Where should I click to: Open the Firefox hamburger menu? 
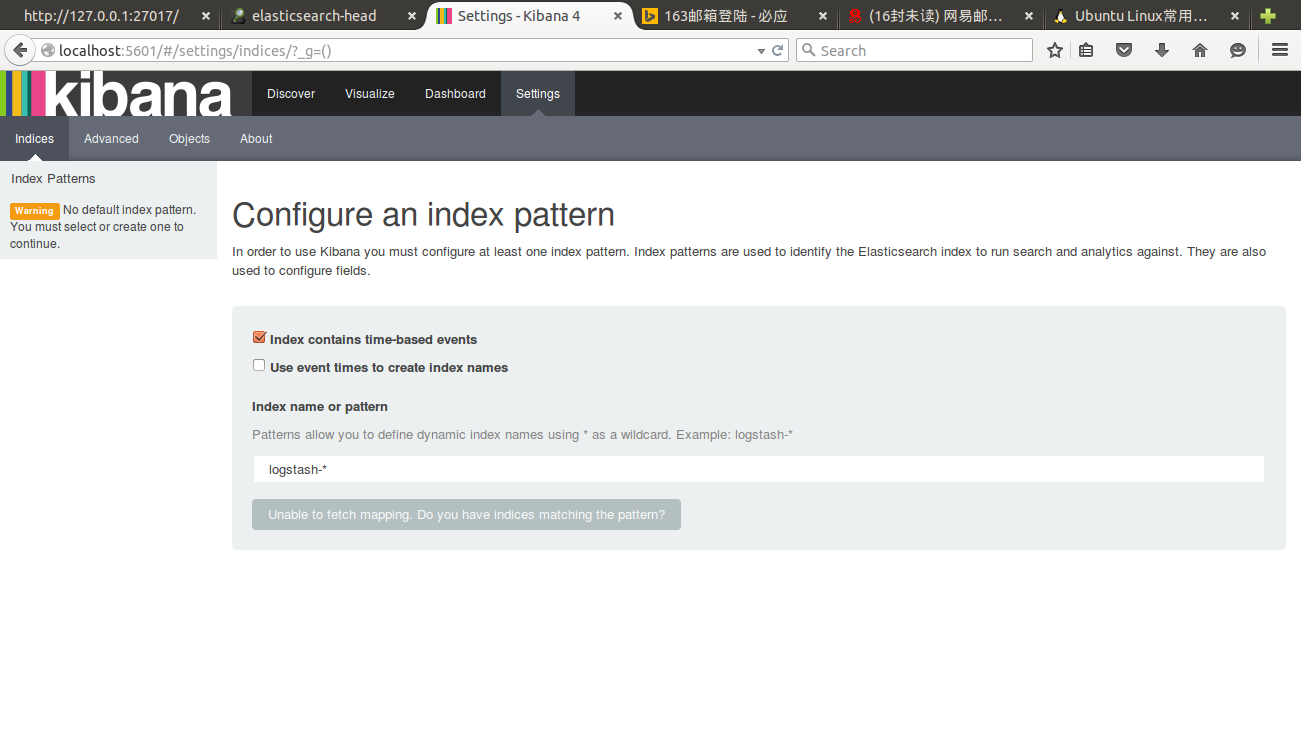1280,50
